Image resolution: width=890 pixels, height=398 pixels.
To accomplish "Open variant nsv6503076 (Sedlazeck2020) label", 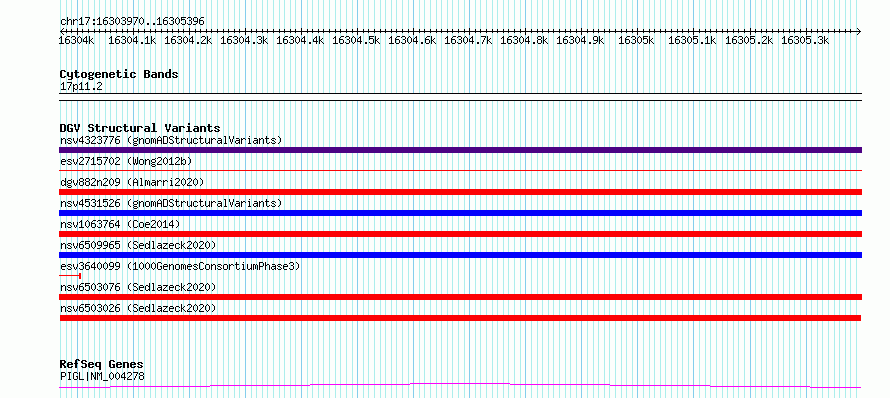I will (x=138, y=287).
